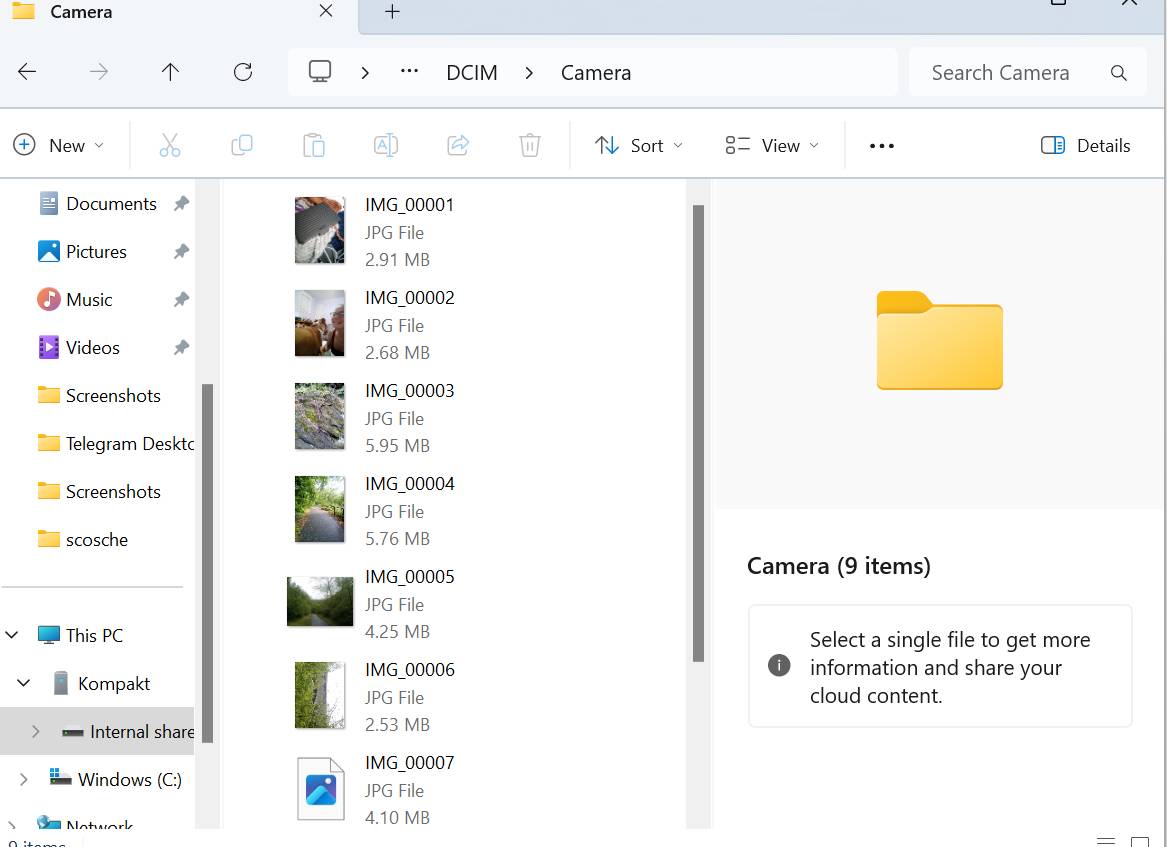Select the IMG_00004 thumbnail

(320, 509)
